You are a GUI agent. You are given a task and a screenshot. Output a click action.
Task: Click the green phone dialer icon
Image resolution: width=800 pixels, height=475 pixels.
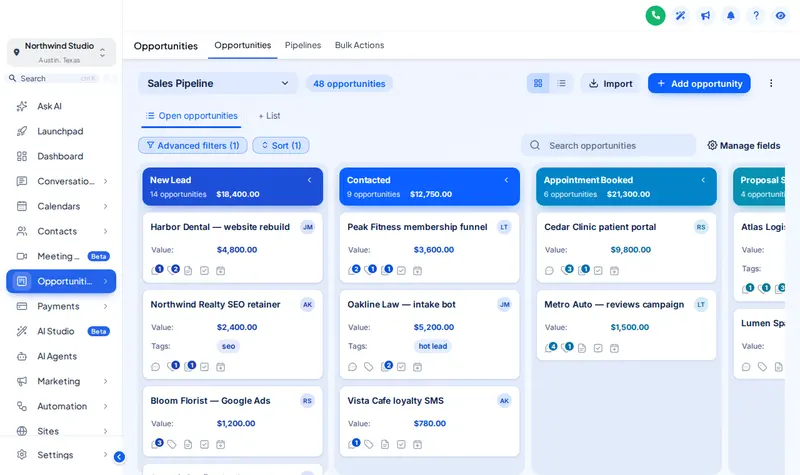coord(655,15)
